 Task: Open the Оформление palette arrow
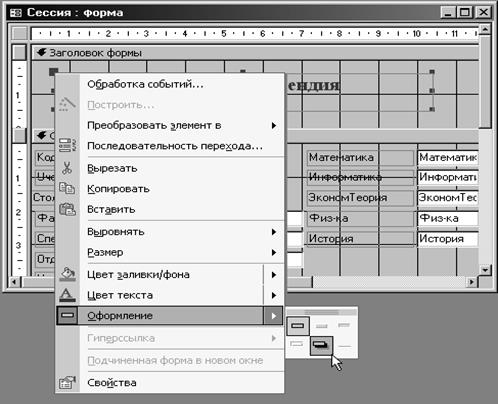tap(274, 316)
